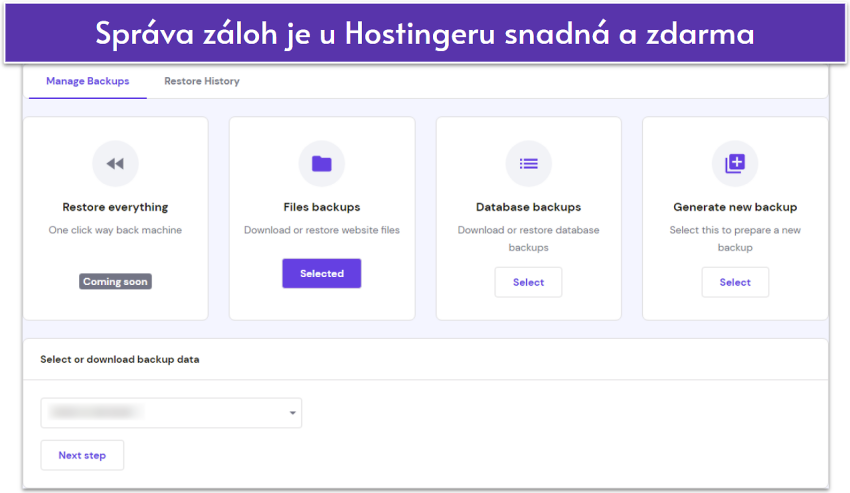The width and height of the screenshot is (850, 493).
Task: Click the Database backups heading
Action: click(529, 207)
